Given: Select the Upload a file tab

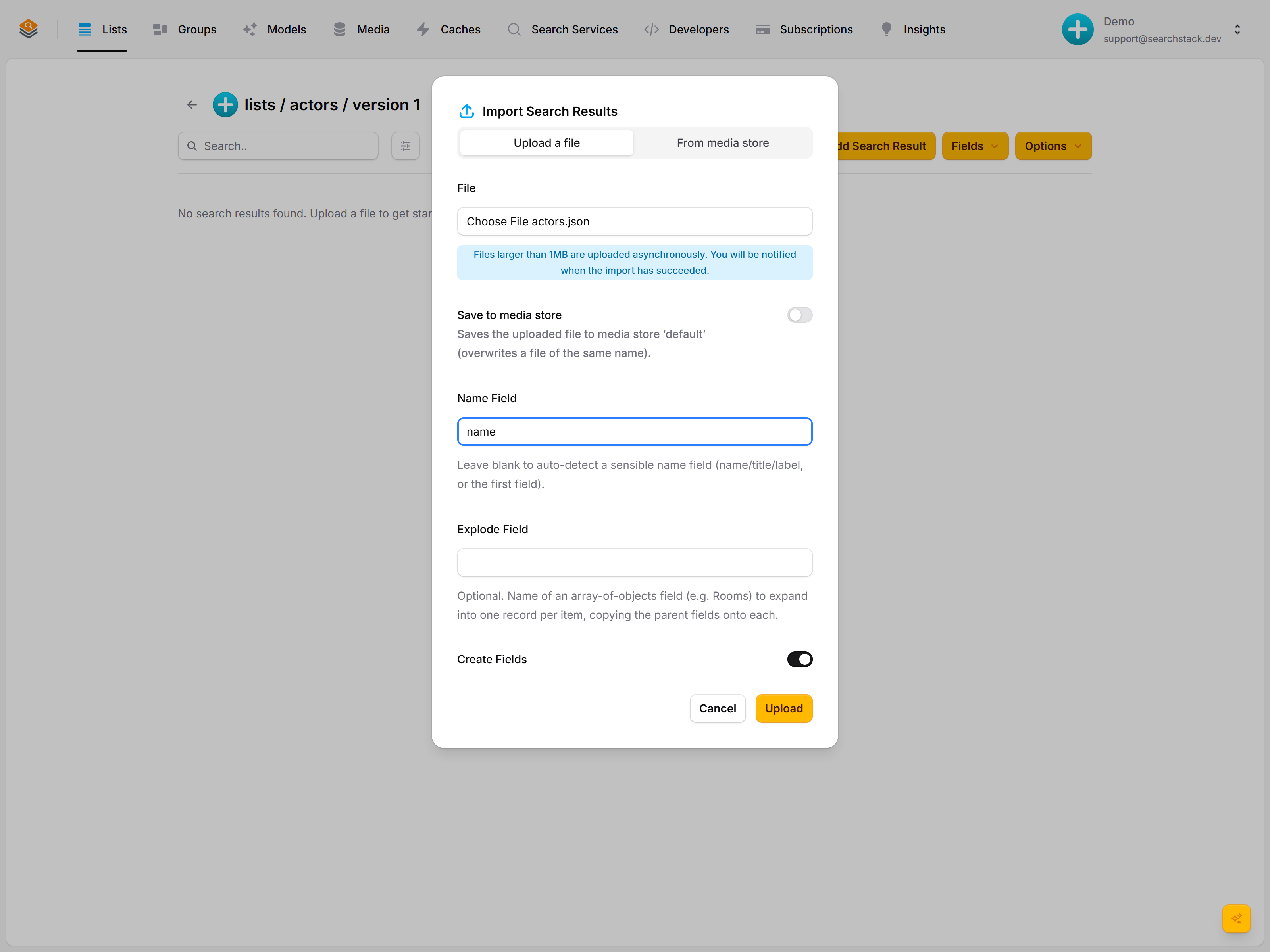Looking at the screenshot, I should (546, 143).
